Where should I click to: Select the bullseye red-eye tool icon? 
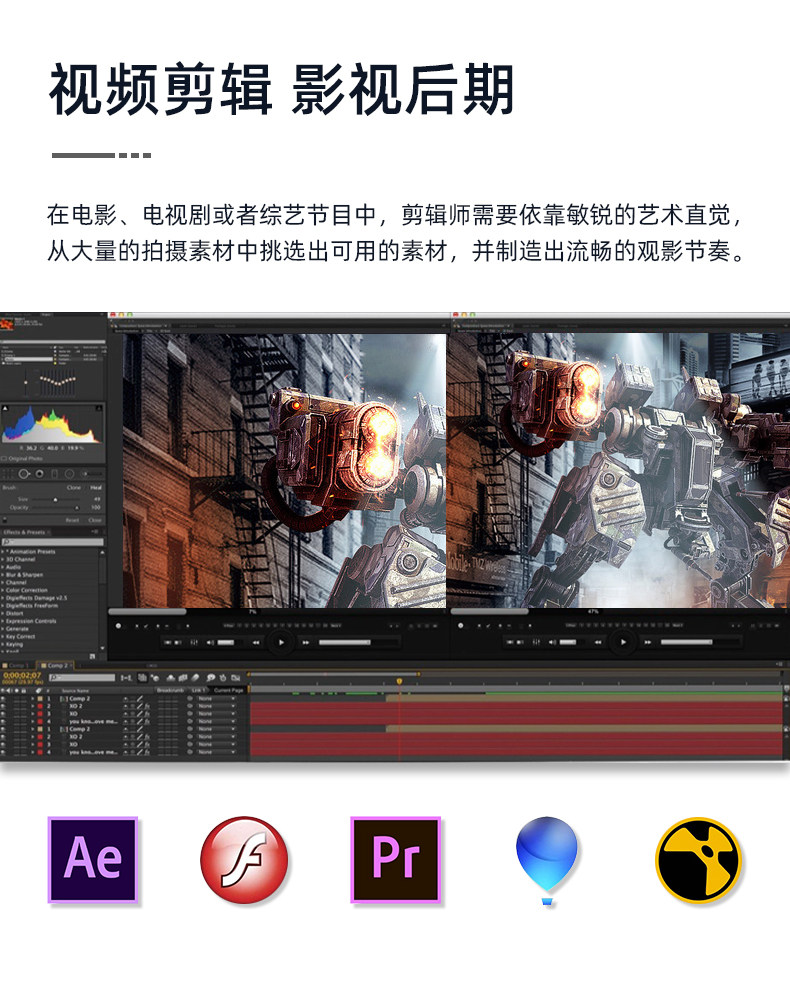pyautogui.click(x=40, y=474)
